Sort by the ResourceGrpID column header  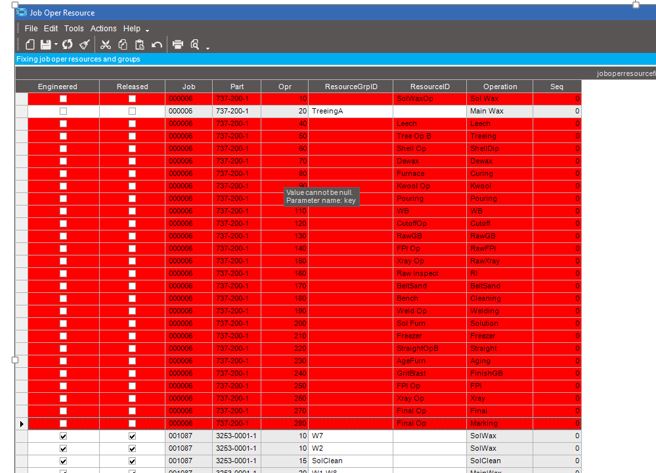[351, 87]
